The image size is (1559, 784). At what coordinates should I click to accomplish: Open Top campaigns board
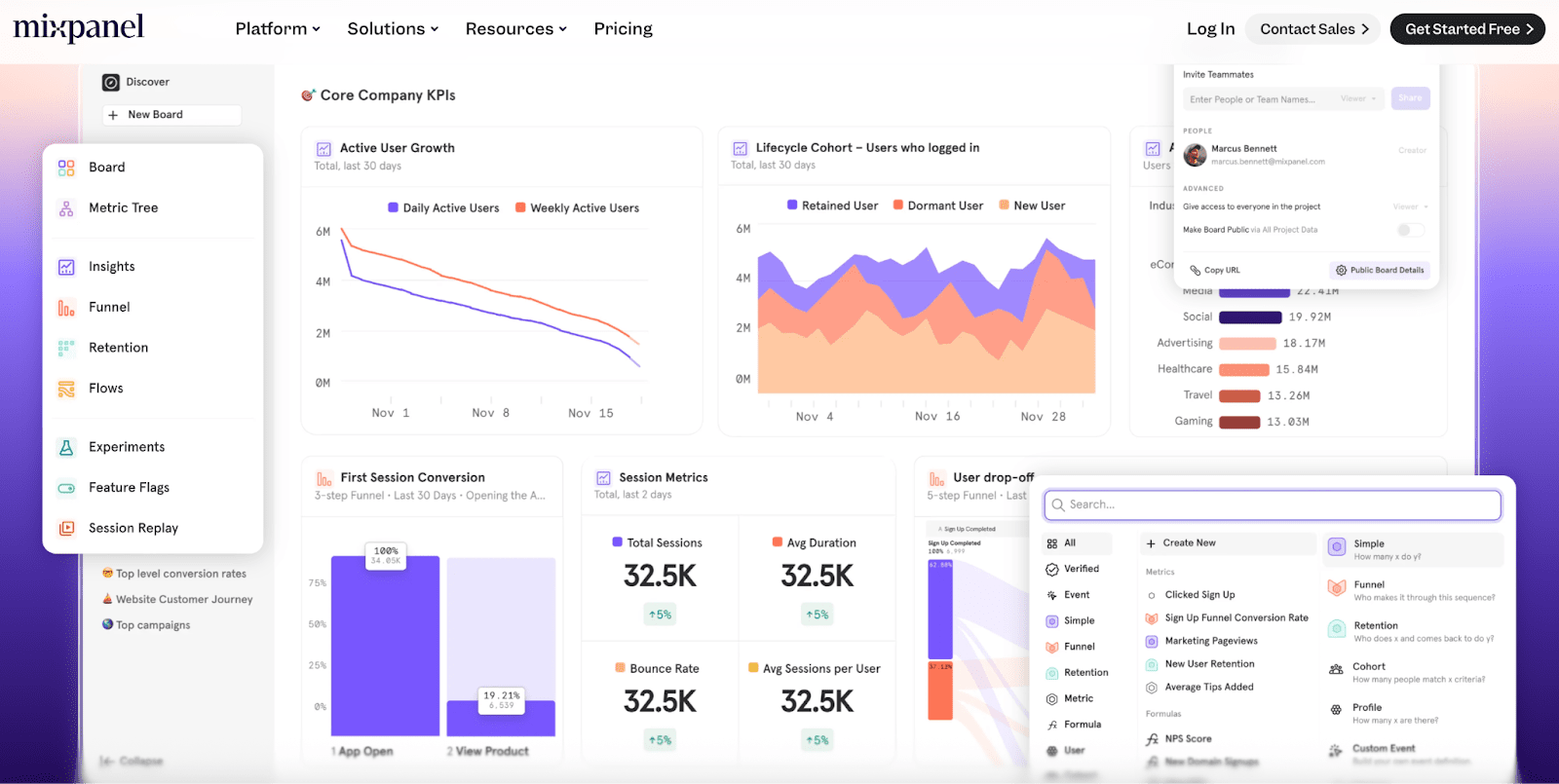pos(146,625)
